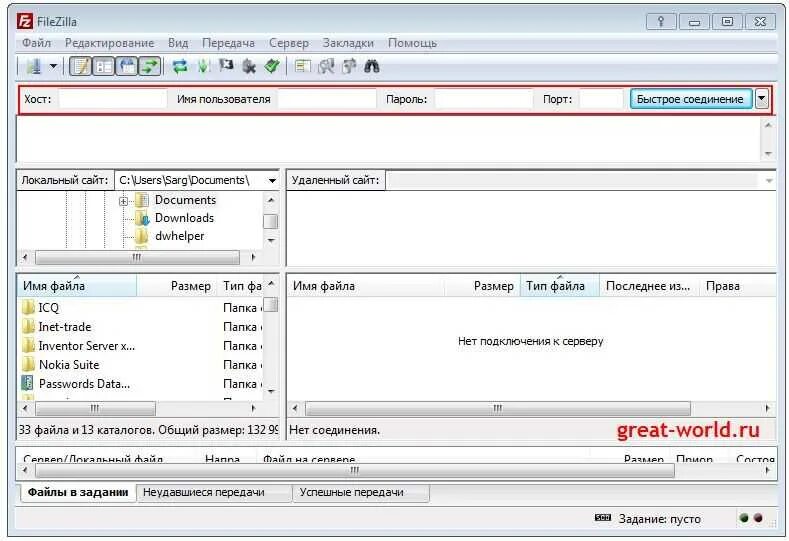Sort remote list by Последнее из... column

[649, 286]
